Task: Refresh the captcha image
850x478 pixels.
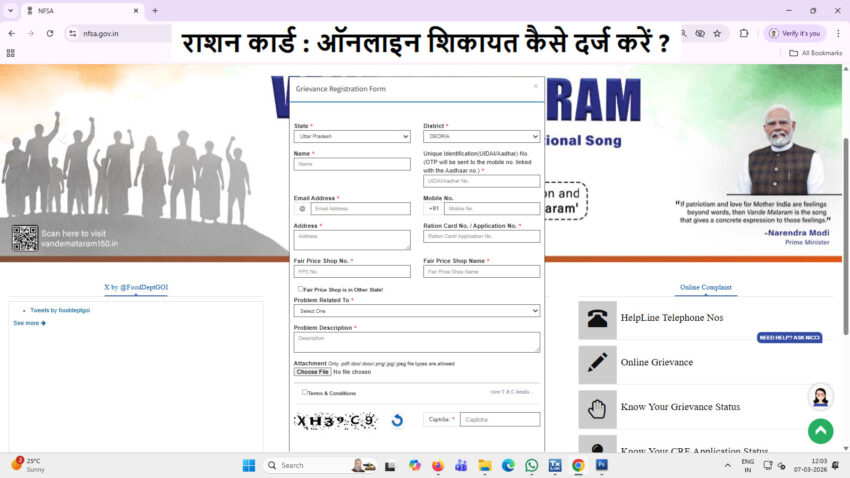Action: pos(397,420)
